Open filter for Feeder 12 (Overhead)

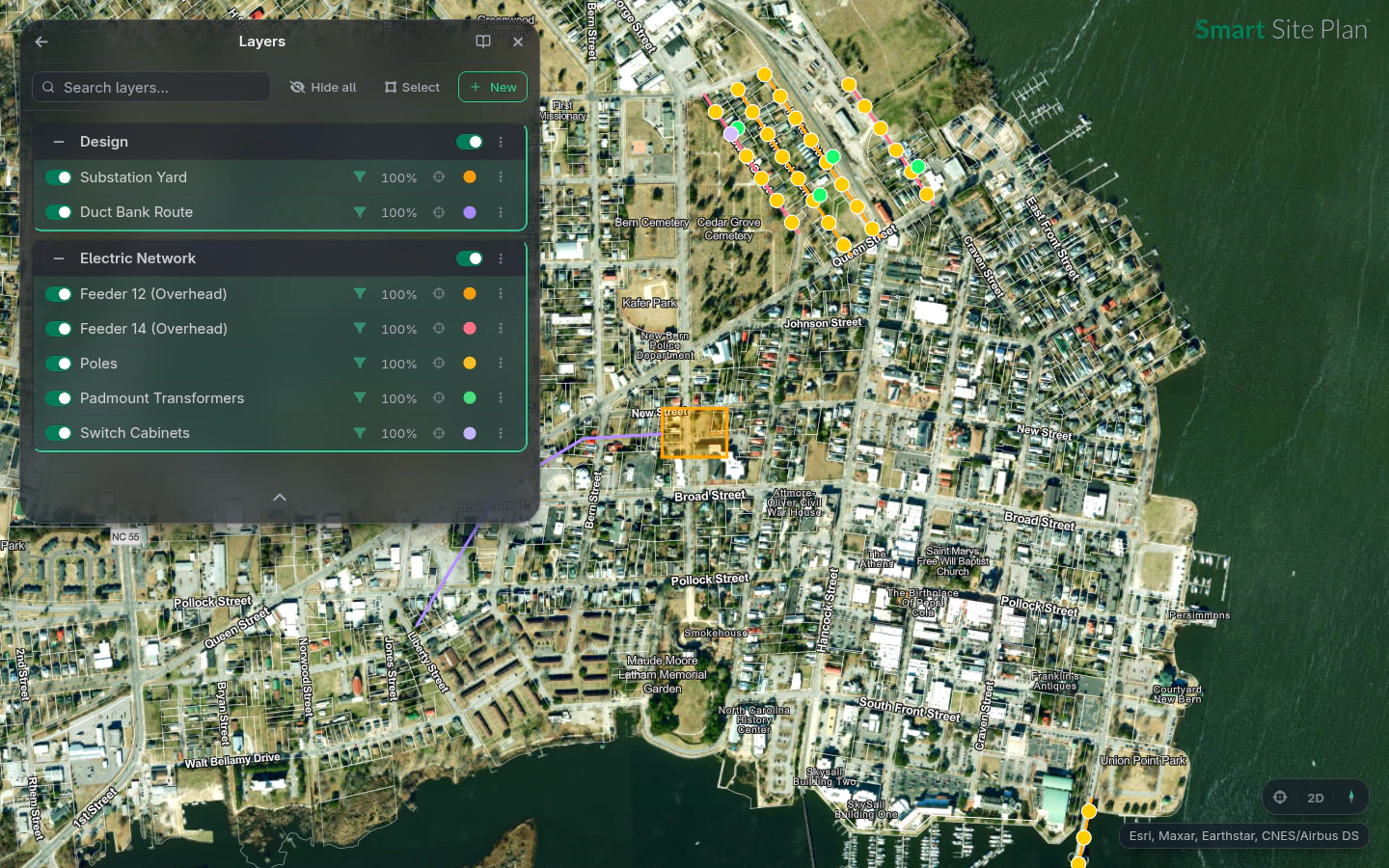pos(360,294)
